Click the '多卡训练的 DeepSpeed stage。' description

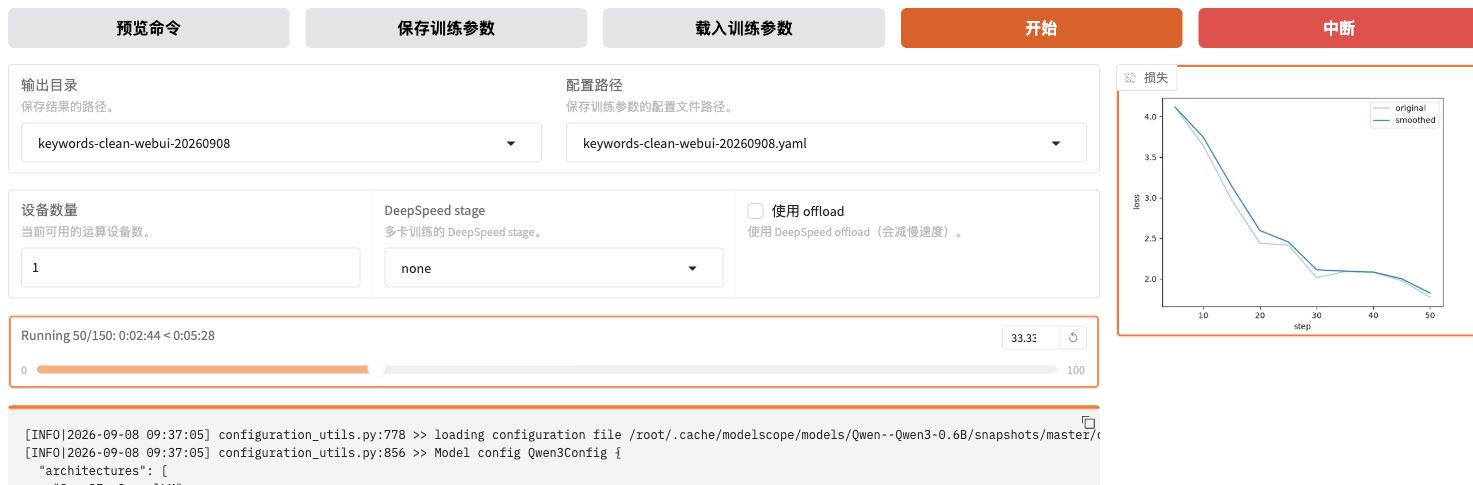tap(463, 231)
